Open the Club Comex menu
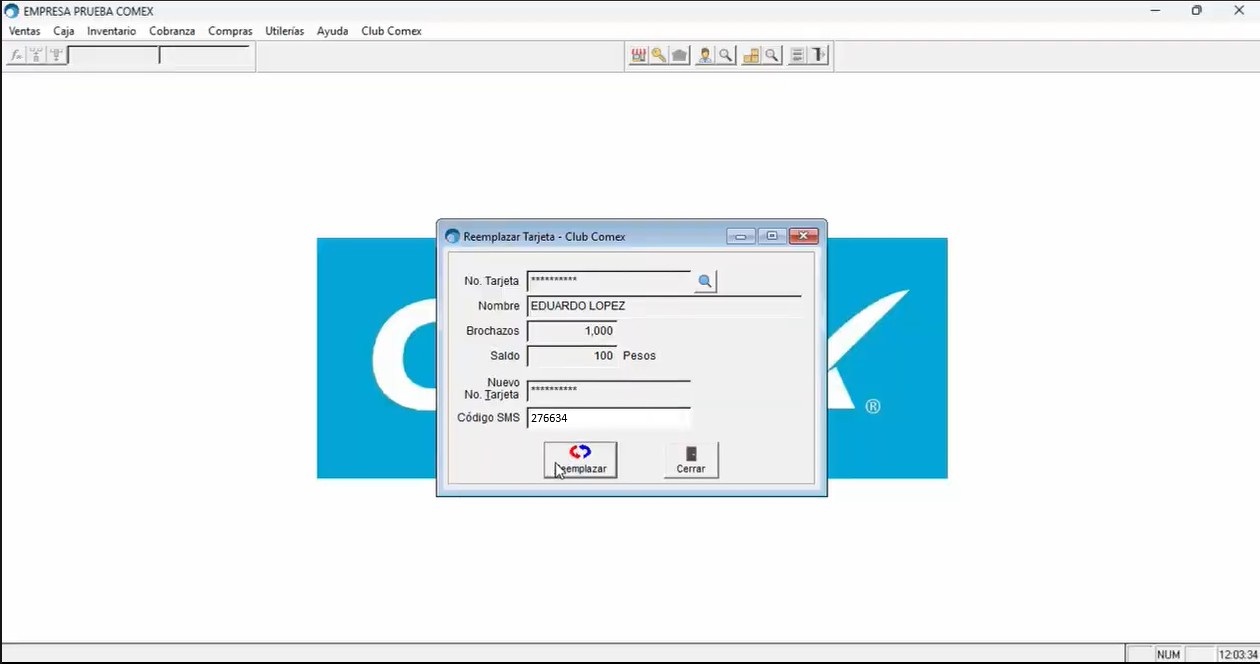This screenshot has width=1260, height=664. 391,31
